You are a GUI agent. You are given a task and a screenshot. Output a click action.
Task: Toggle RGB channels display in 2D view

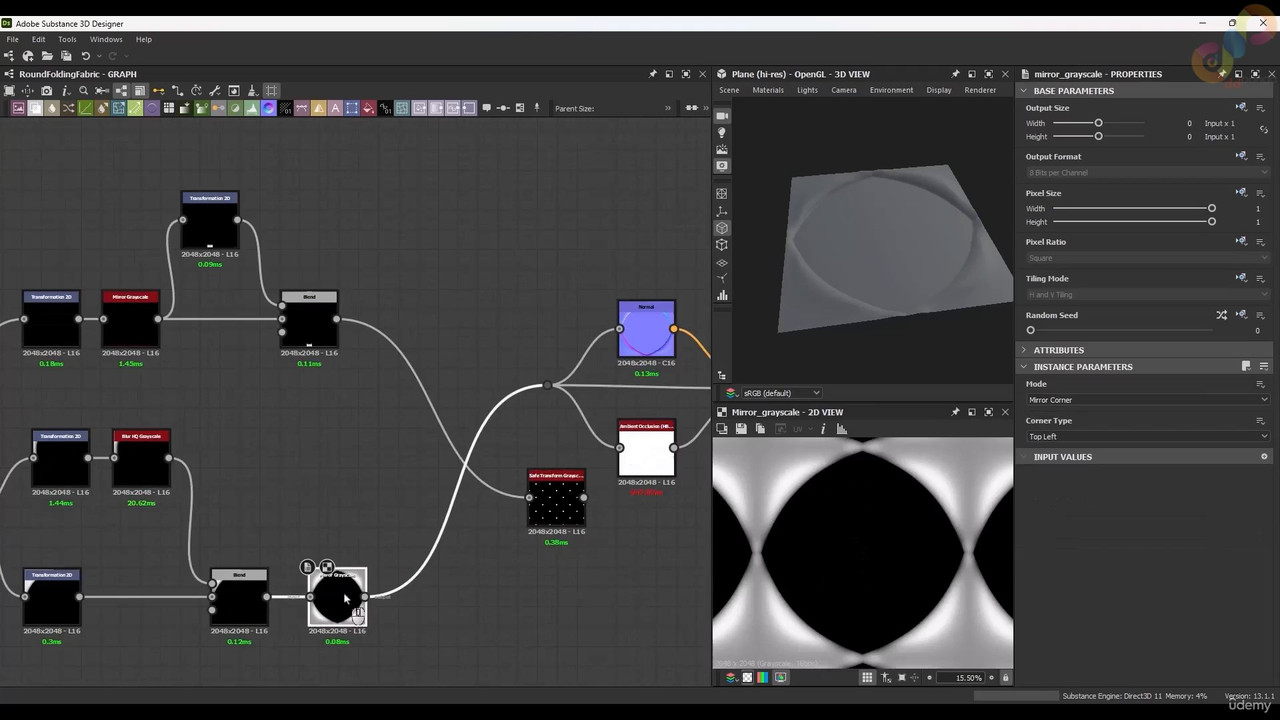(x=763, y=678)
